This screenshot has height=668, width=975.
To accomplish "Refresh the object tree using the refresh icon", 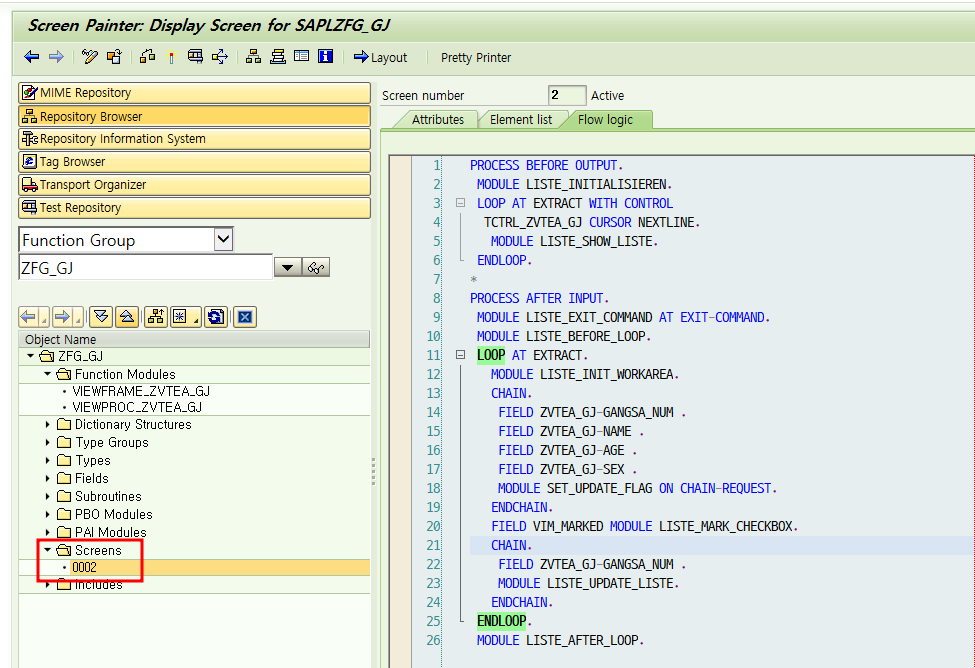I will (x=215, y=316).
